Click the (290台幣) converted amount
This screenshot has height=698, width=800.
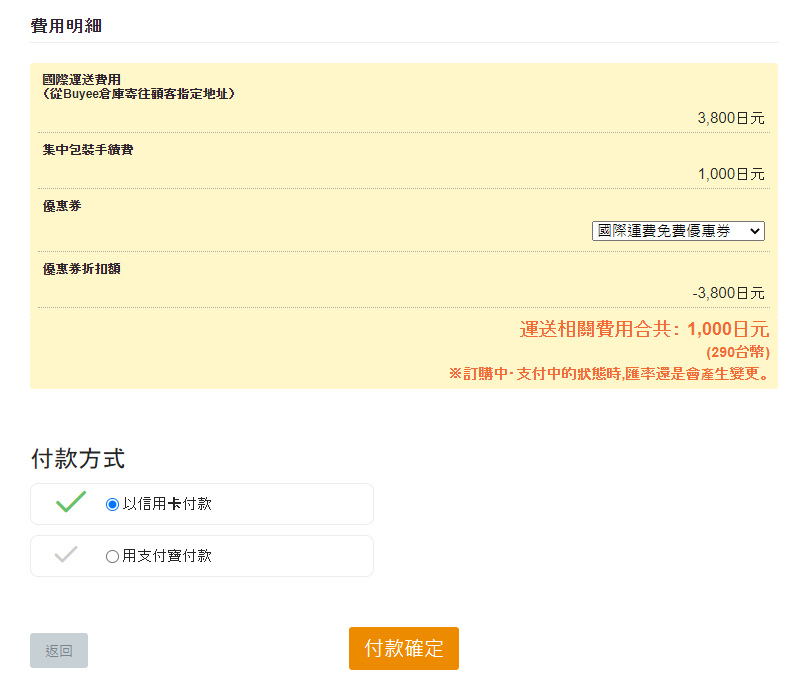pos(738,352)
